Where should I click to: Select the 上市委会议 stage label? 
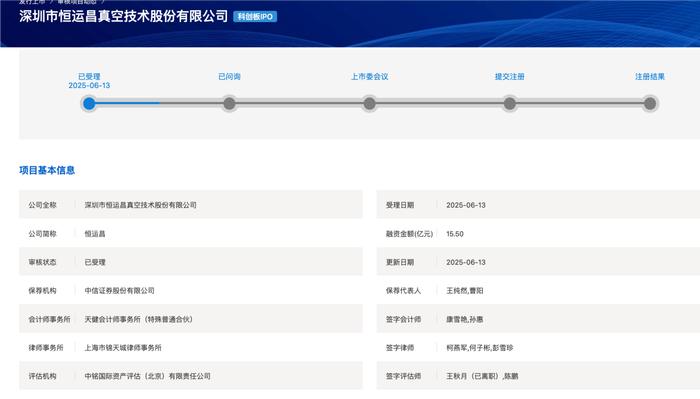370,76
